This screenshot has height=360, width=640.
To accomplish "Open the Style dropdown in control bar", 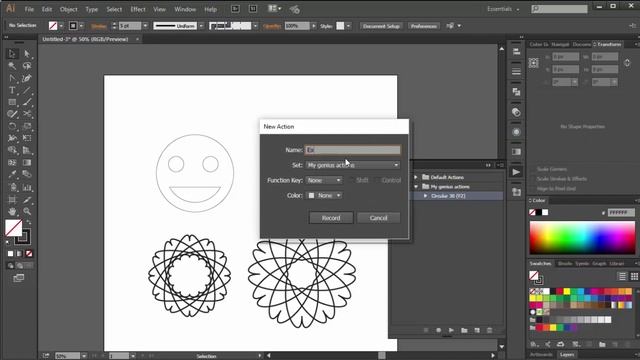I will (x=348, y=26).
